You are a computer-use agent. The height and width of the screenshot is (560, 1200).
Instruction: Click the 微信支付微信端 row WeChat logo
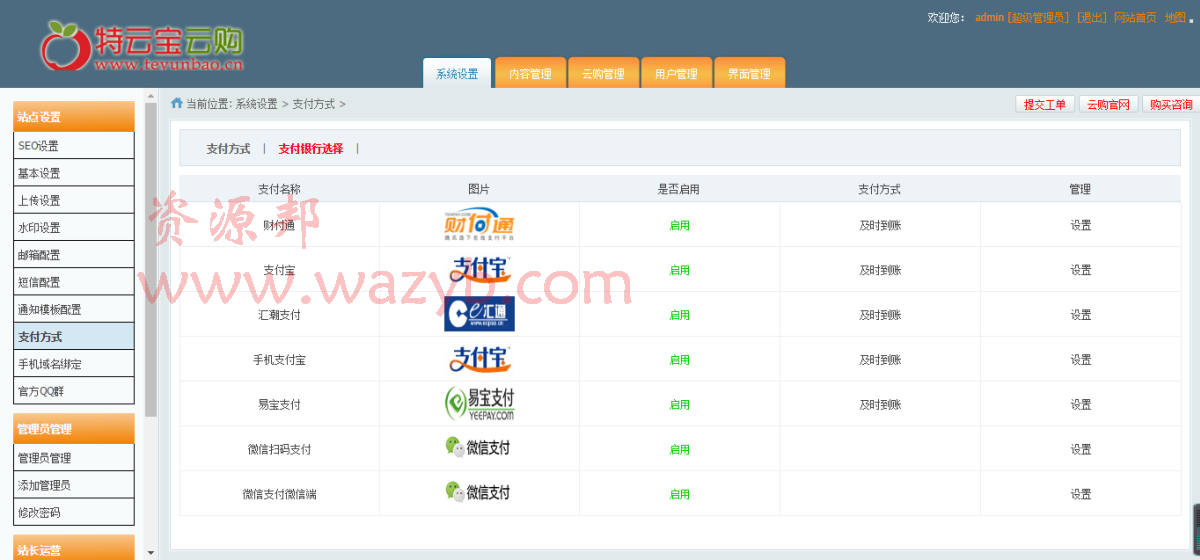coord(477,492)
